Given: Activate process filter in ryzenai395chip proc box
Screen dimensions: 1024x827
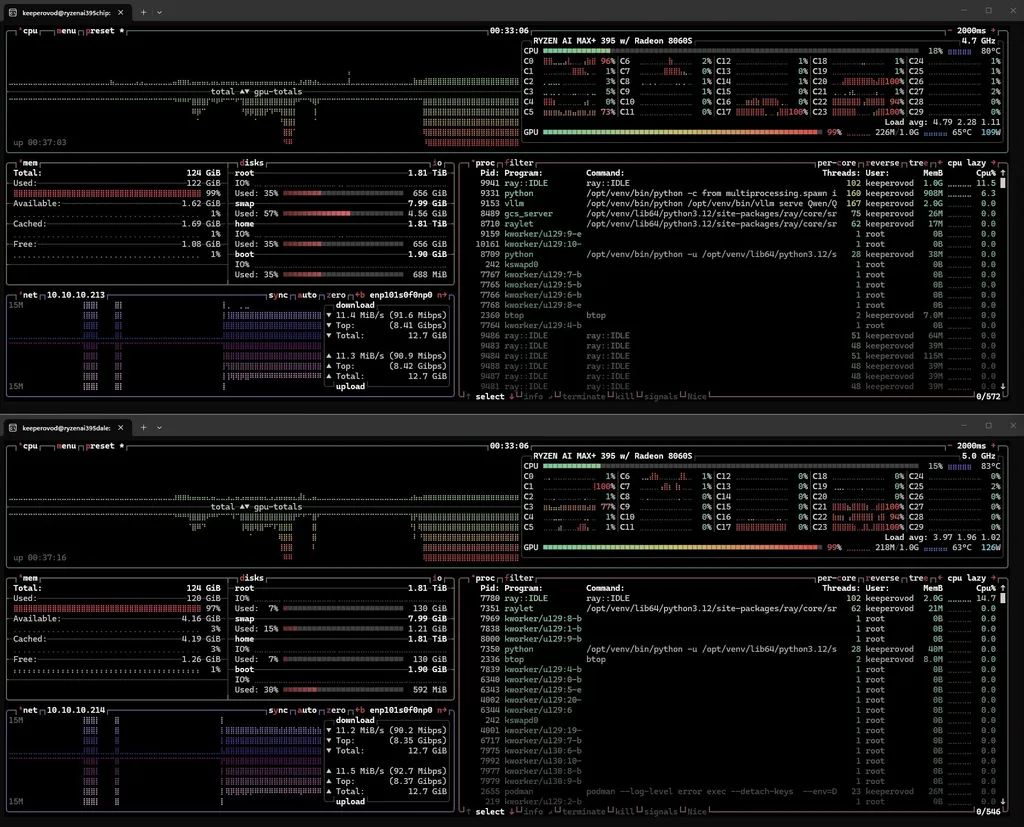Looking at the screenshot, I should (519, 163).
